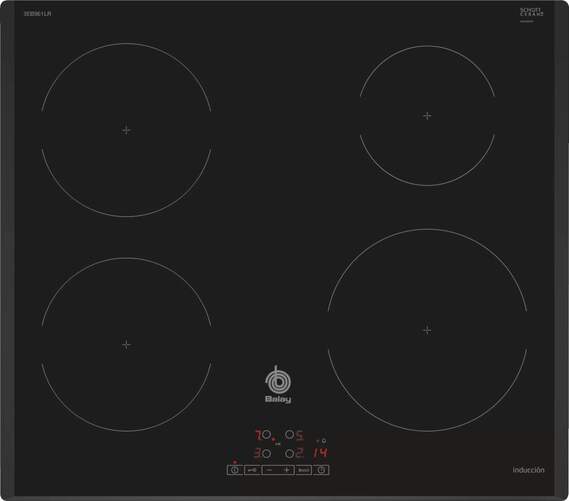Click the Balay spiral logo

278,380
